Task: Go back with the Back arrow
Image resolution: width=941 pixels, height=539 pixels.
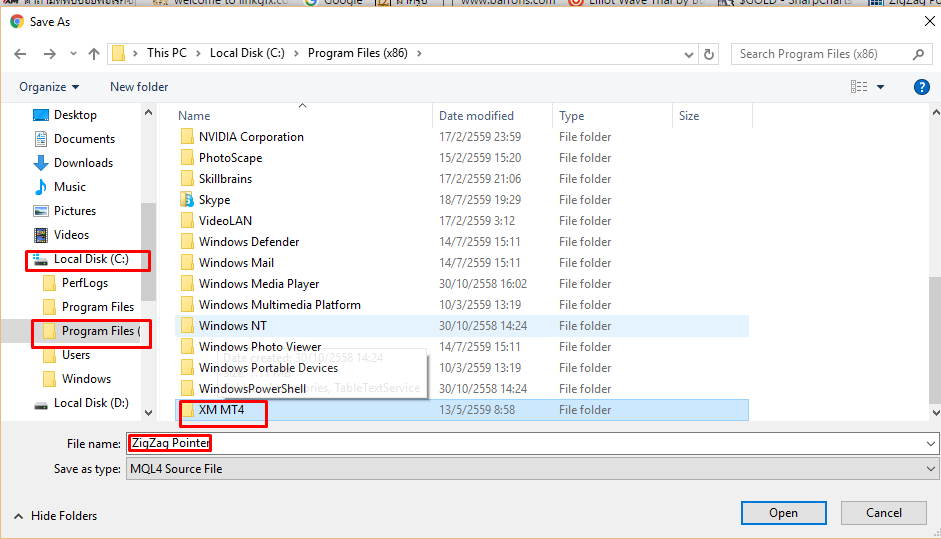Action: pyautogui.click(x=20, y=54)
